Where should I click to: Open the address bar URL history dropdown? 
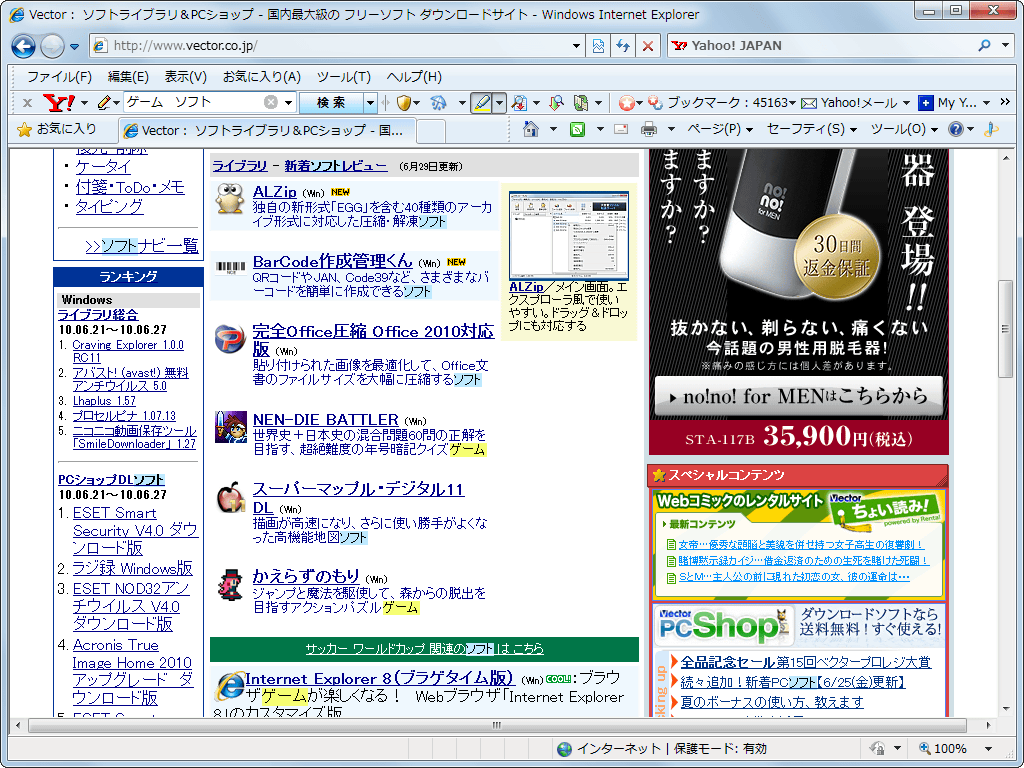click(576, 46)
